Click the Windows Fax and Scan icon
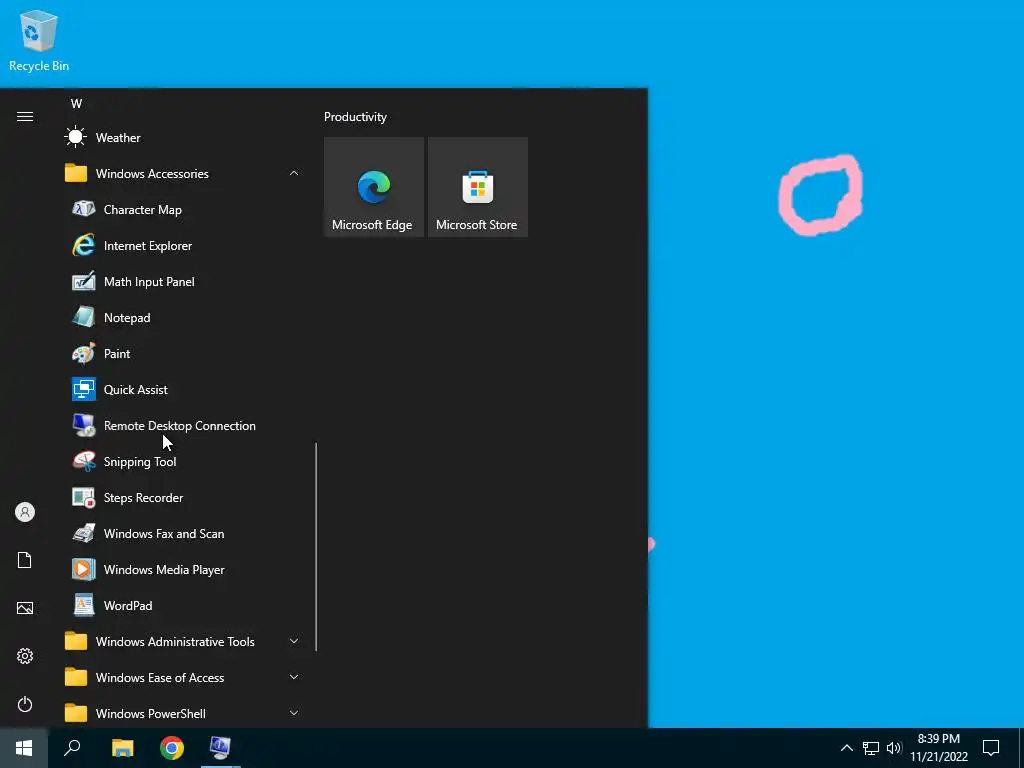The image size is (1024, 768). click(x=84, y=533)
